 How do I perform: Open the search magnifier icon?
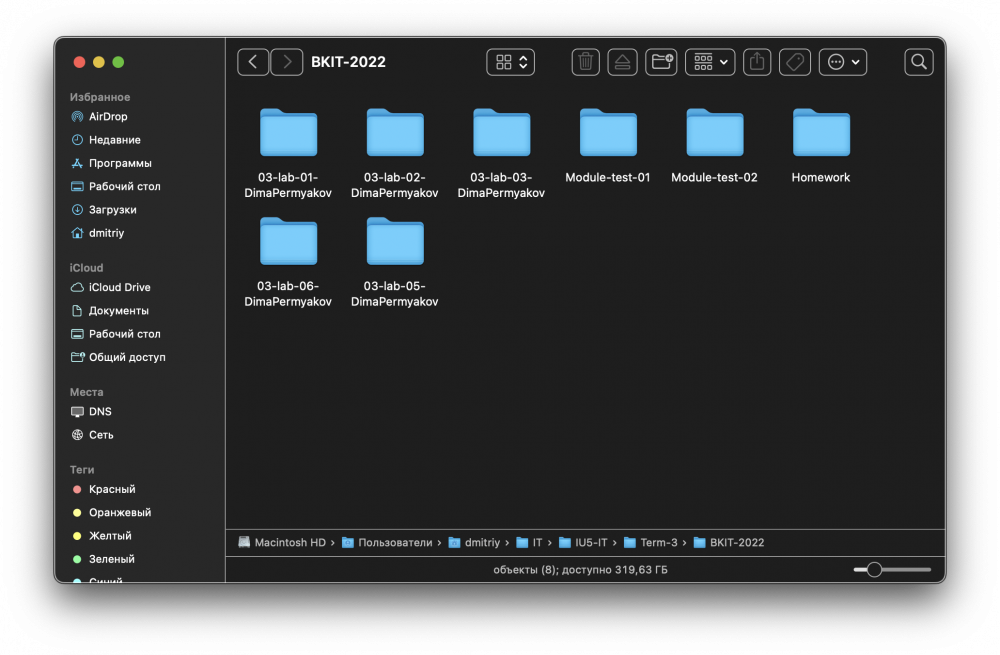pos(918,62)
